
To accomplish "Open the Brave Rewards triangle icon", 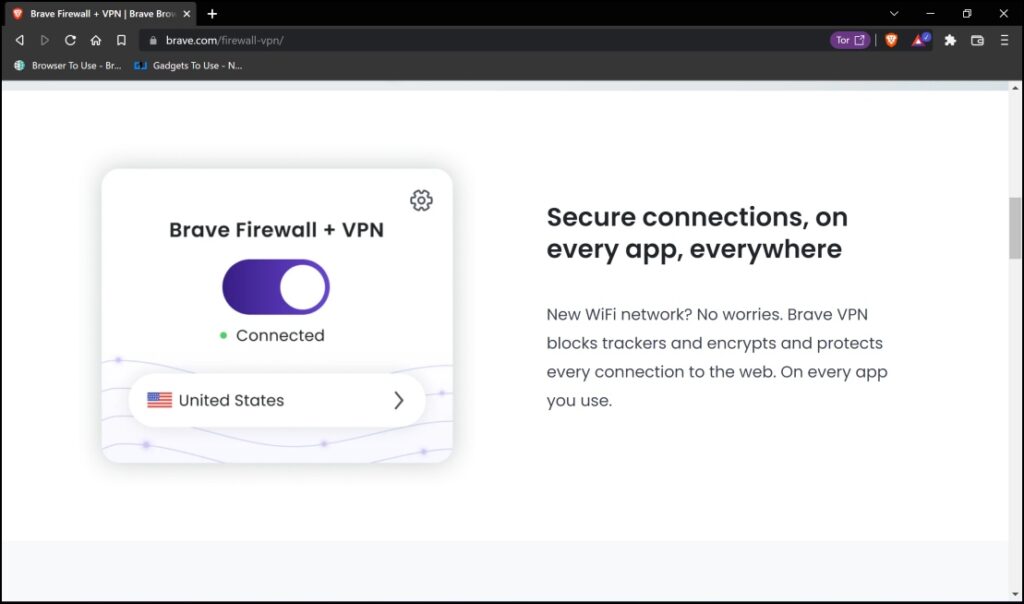I will 920,40.
